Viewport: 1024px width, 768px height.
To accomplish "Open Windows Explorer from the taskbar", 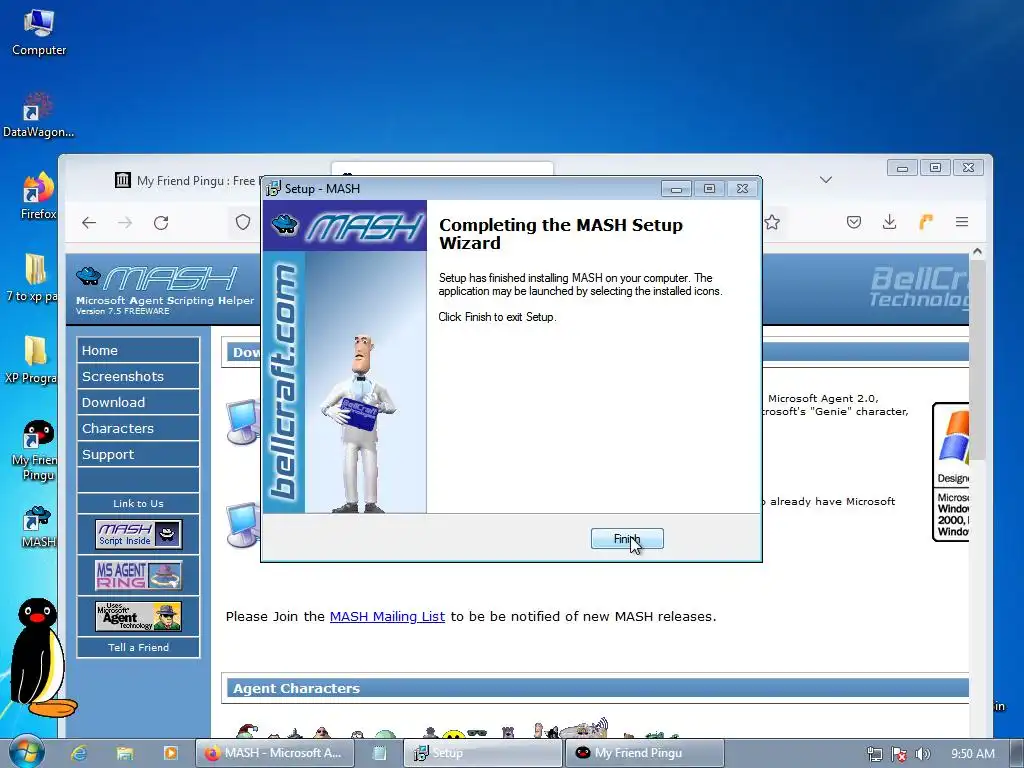I will pos(125,753).
